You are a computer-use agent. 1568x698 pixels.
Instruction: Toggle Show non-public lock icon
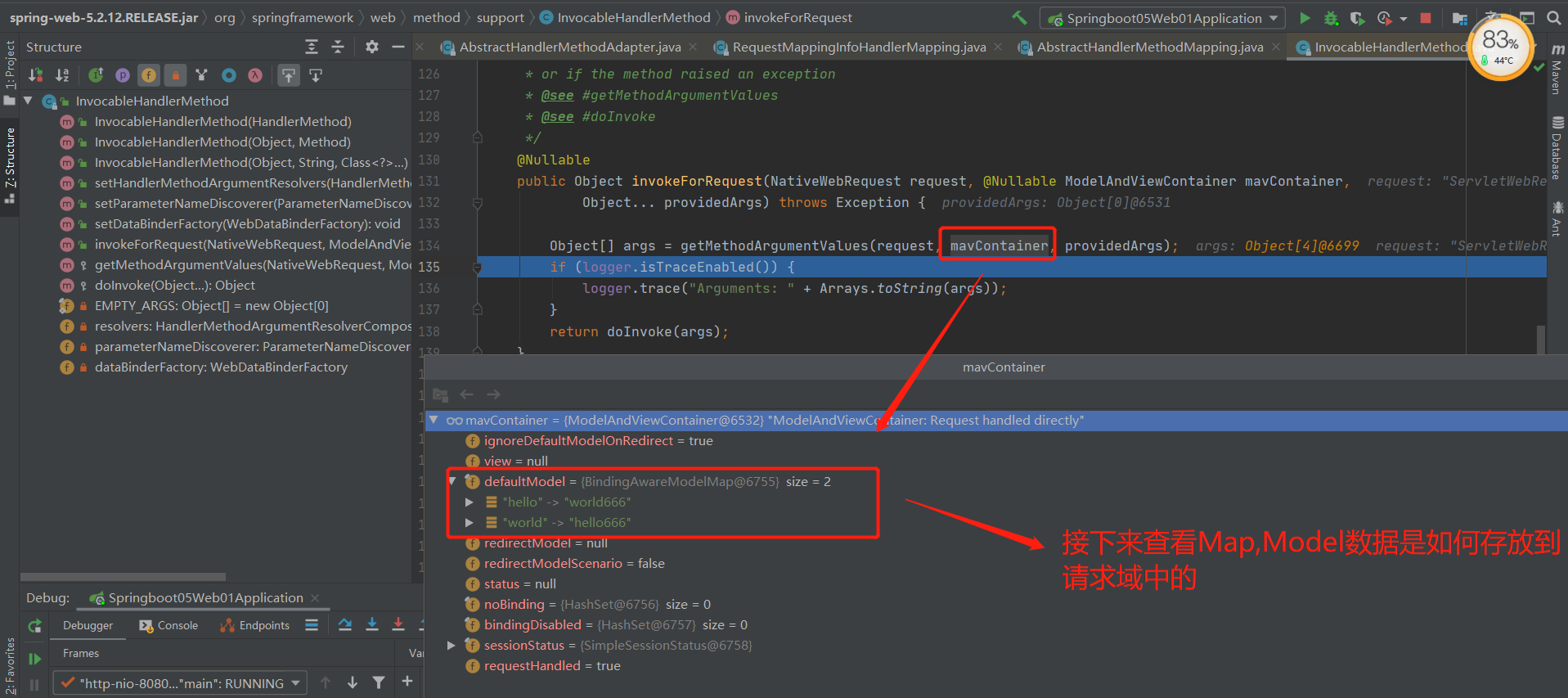(175, 75)
